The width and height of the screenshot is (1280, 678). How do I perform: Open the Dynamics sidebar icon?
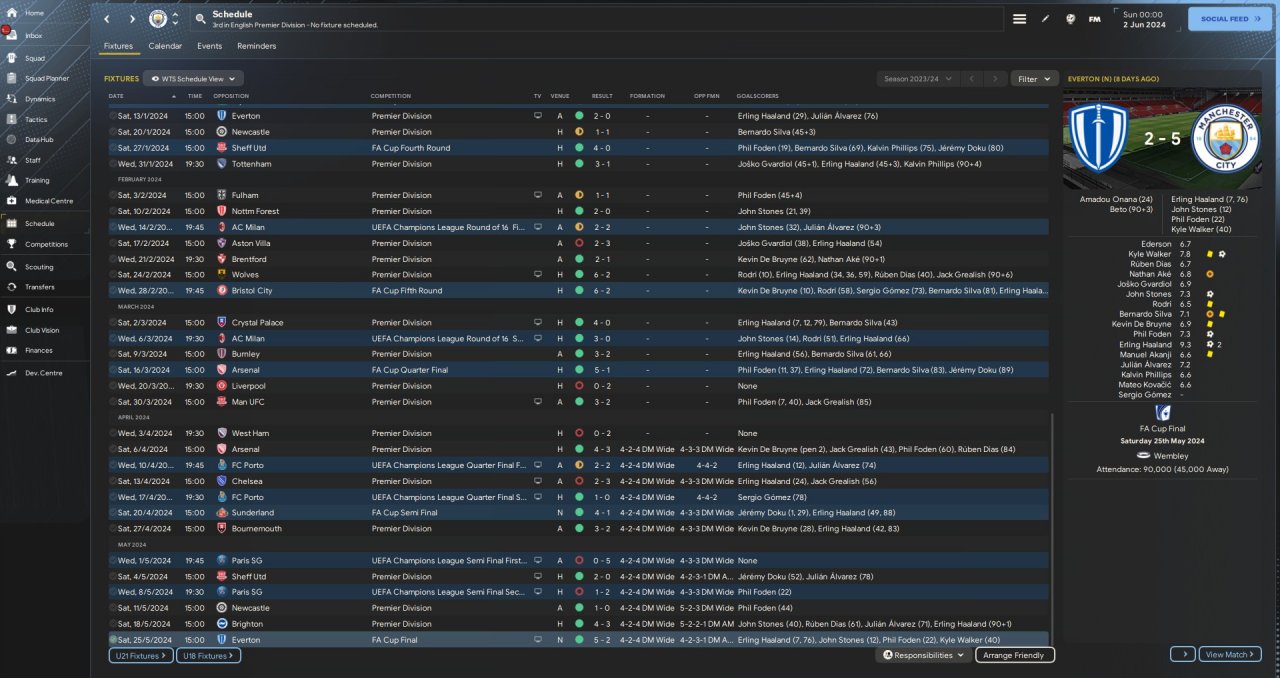click(11, 99)
